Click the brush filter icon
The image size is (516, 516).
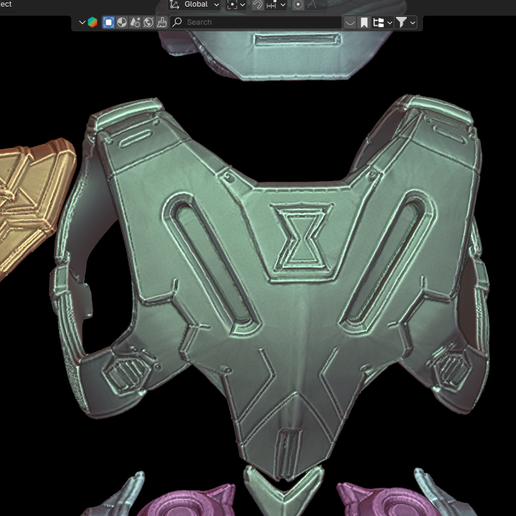click(162, 22)
